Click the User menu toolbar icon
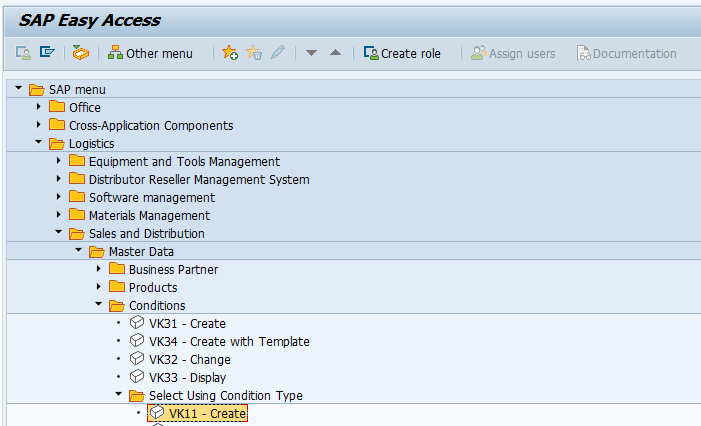 (x=23, y=53)
